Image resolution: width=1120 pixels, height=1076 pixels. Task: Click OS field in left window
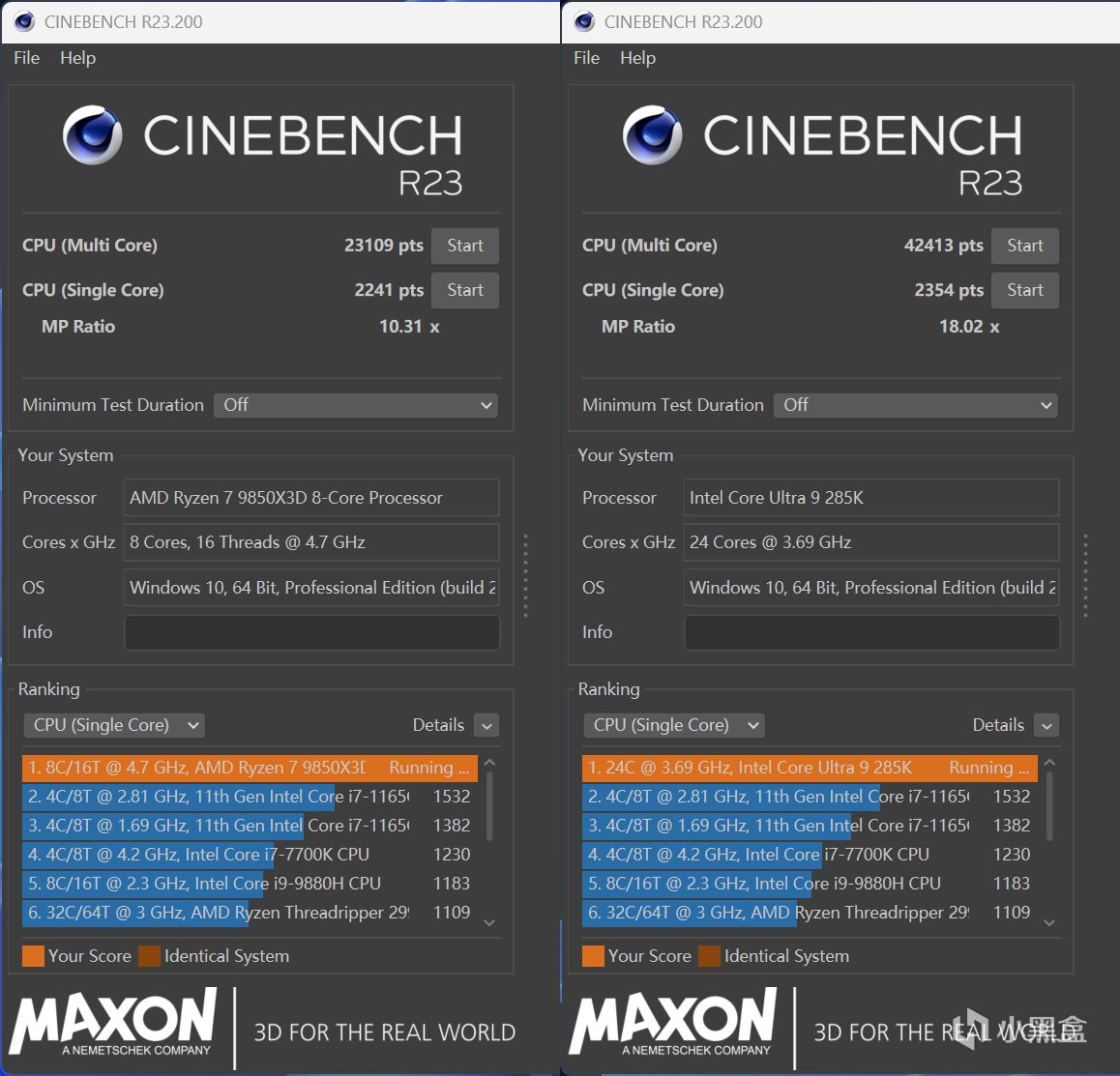point(311,588)
